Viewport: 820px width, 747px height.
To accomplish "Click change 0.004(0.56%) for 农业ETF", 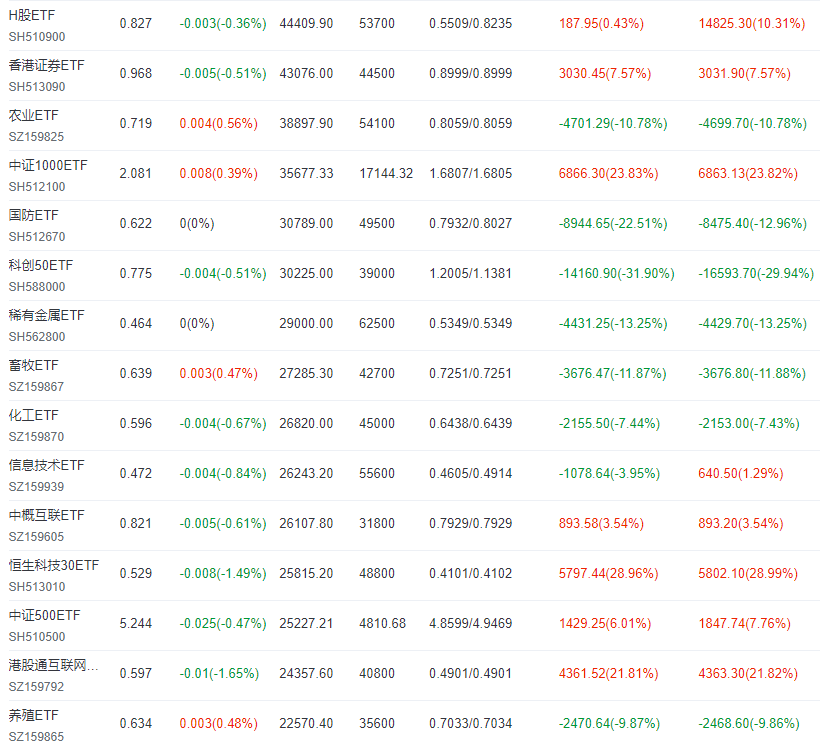I will point(219,123).
